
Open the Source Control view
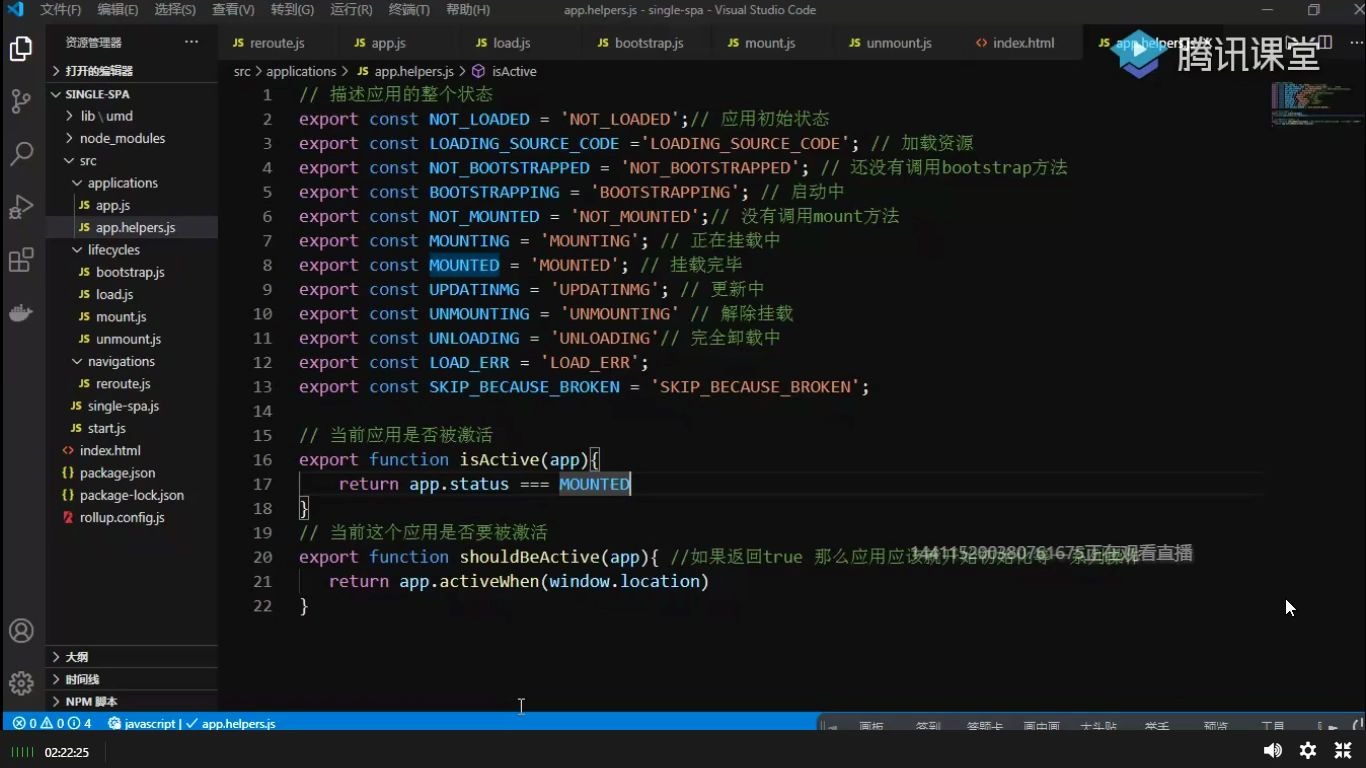(22, 100)
